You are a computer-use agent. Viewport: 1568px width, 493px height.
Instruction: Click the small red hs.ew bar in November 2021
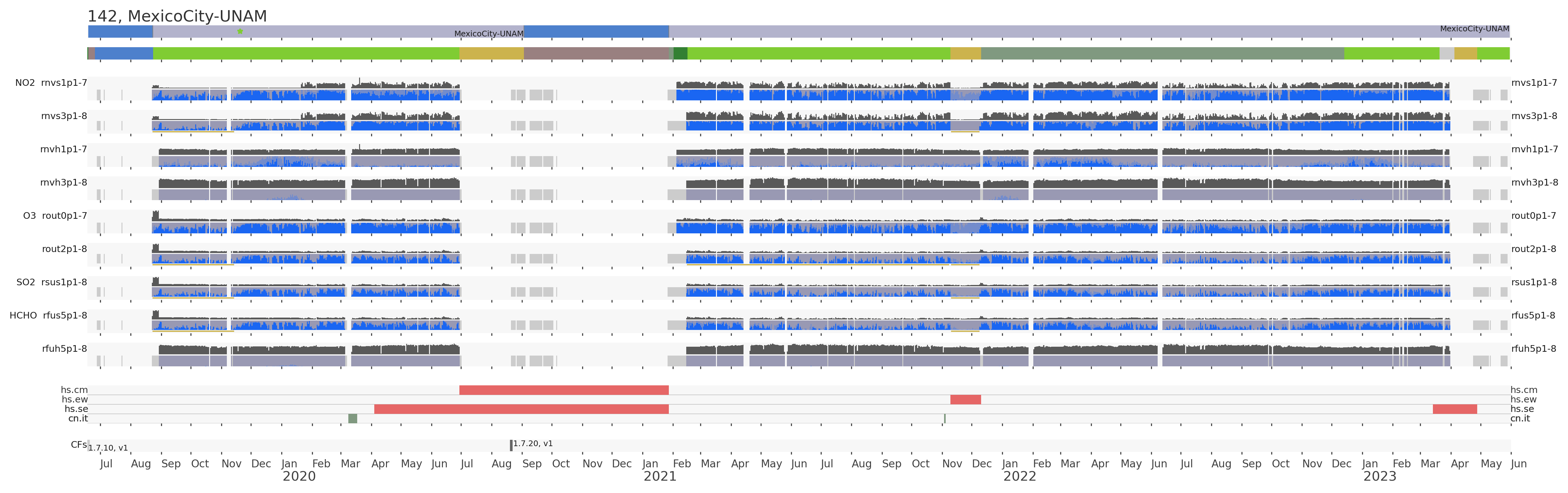[x=965, y=400]
